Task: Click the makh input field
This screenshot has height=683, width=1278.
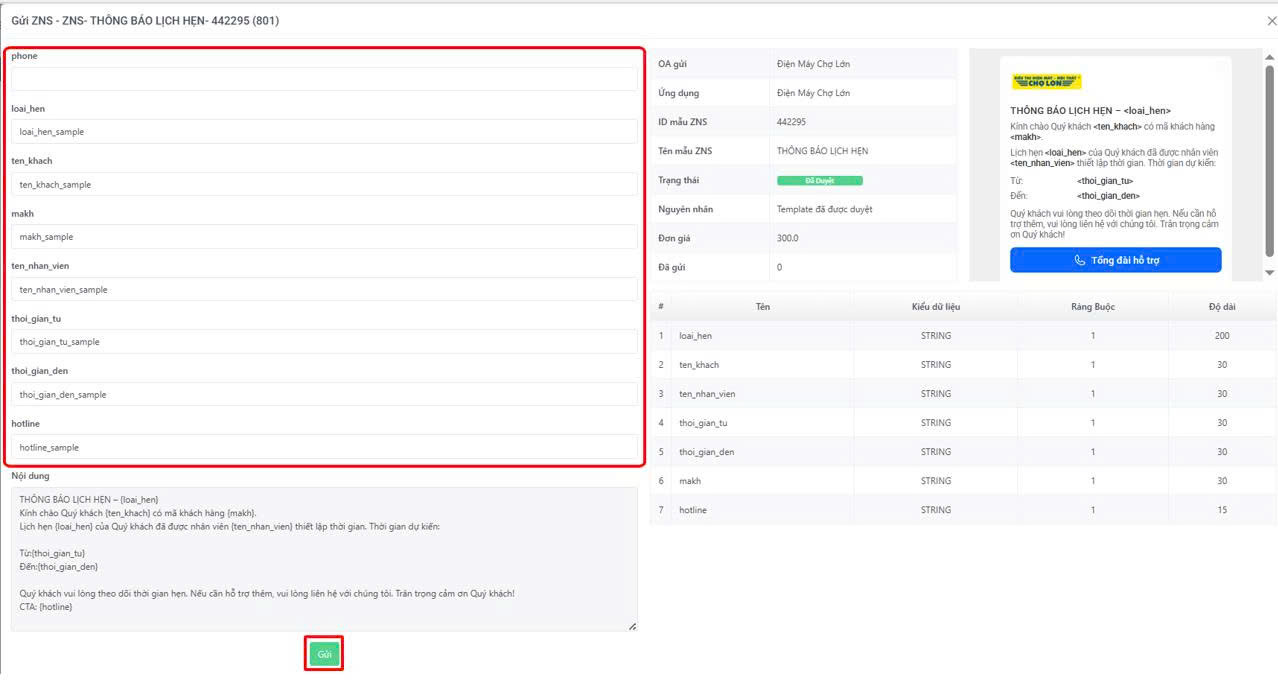Action: pos(324,237)
